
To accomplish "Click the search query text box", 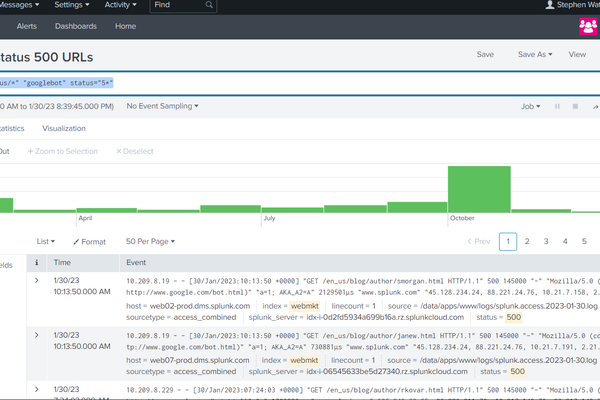I will [x=300, y=83].
